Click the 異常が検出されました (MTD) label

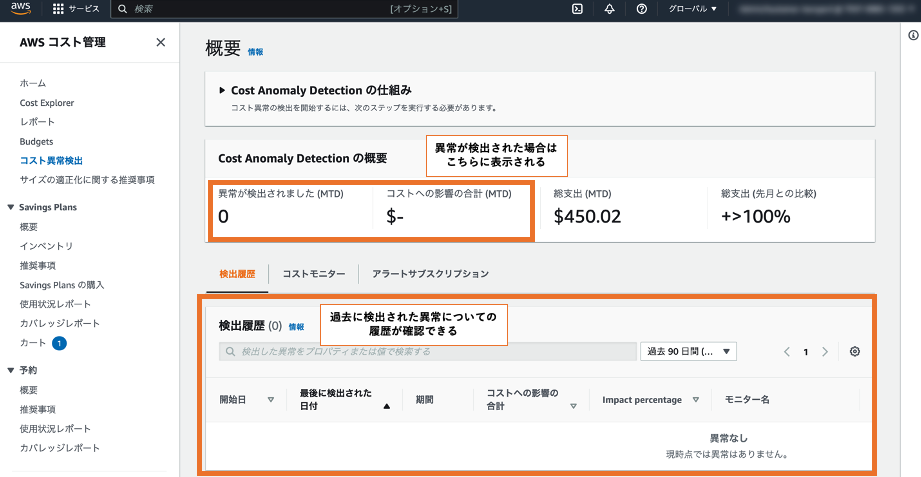coord(281,194)
